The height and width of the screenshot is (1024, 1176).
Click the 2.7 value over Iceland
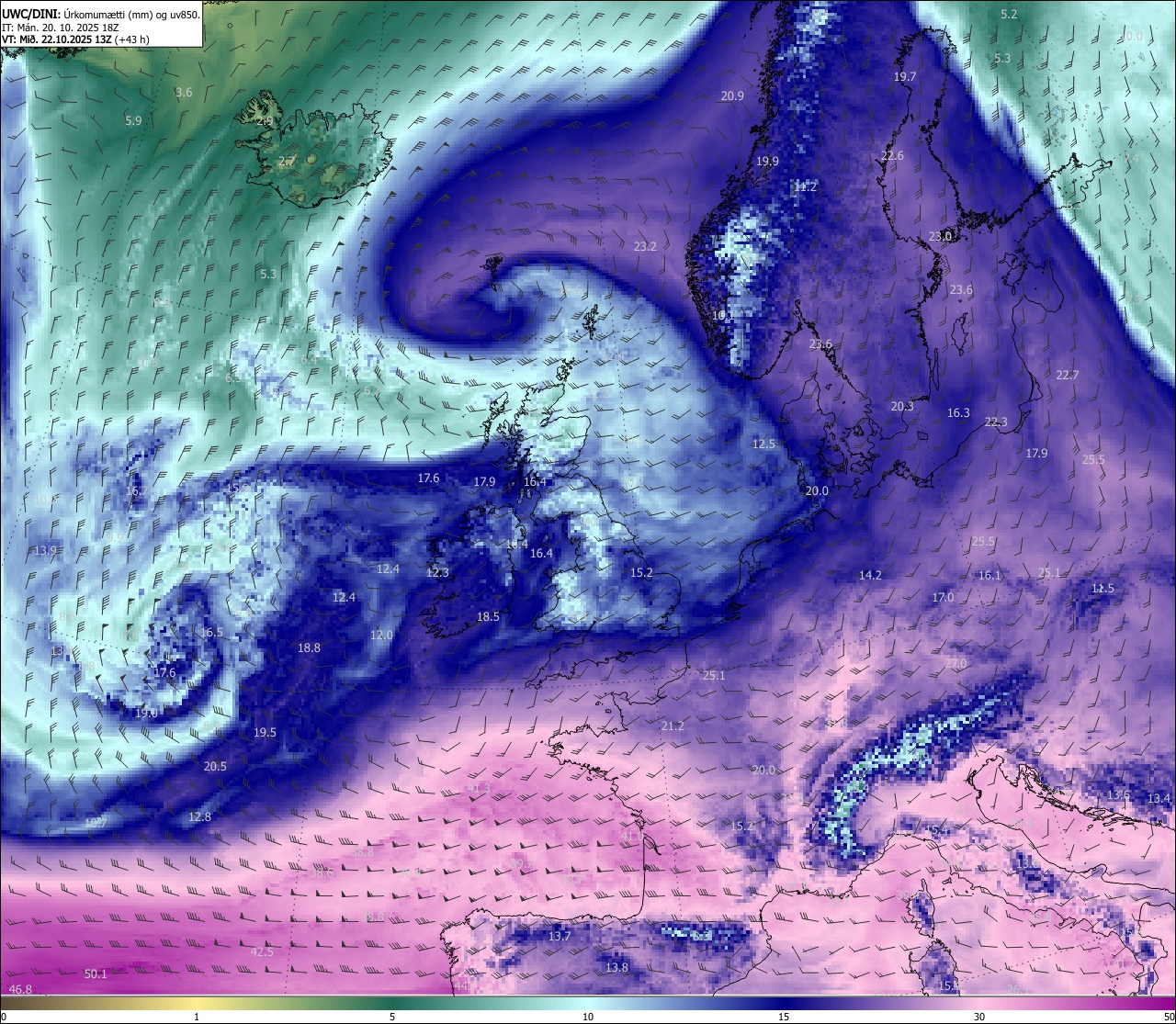[x=287, y=161]
